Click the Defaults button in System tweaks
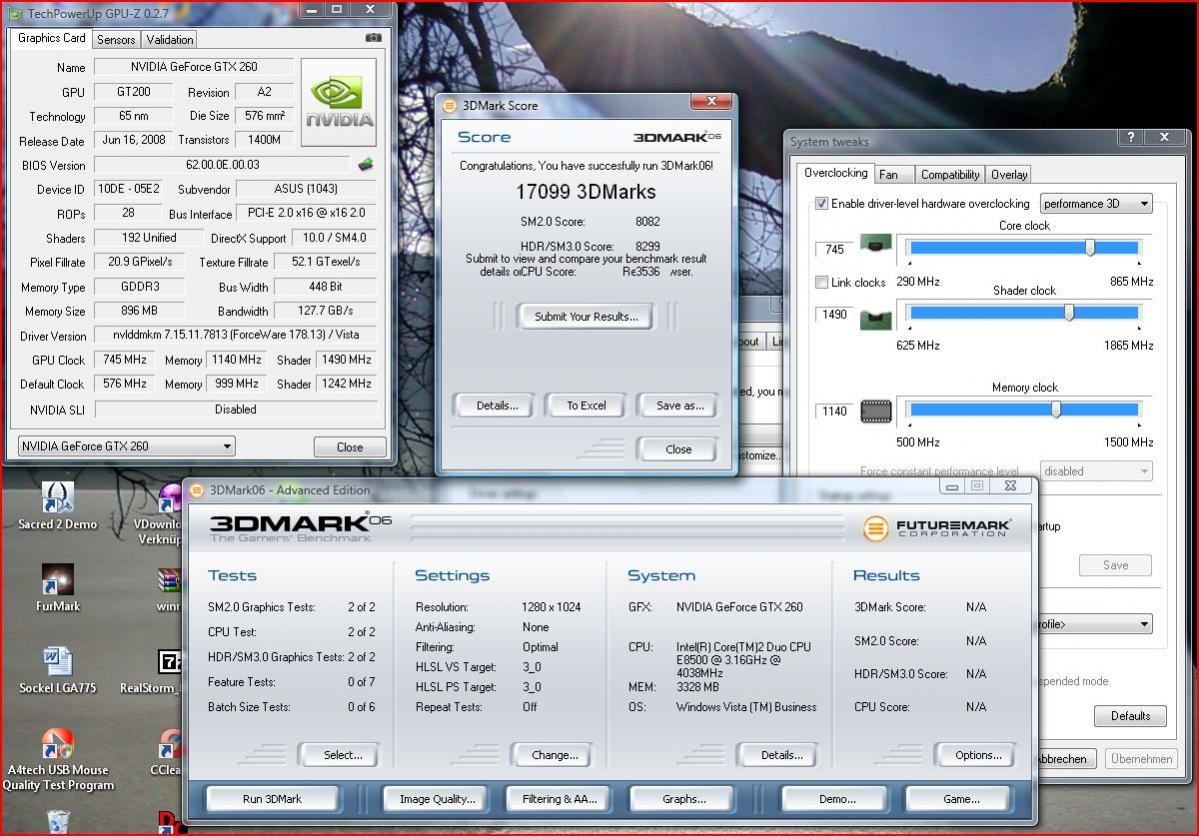The image size is (1199, 836). tap(1130, 716)
